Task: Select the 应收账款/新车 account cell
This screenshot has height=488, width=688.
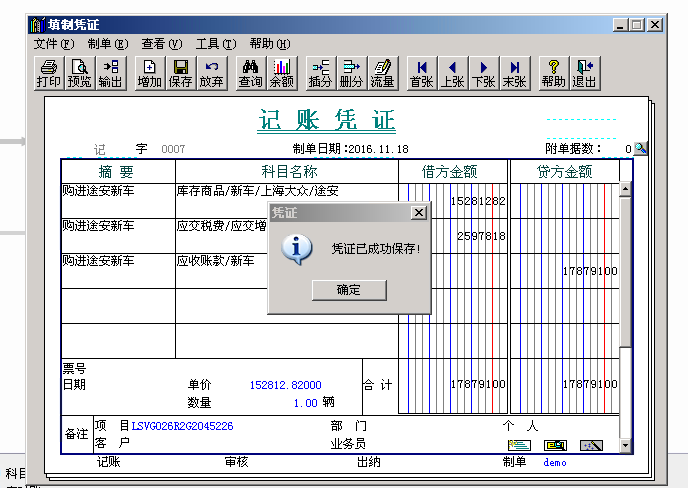Action: [x=222, y=271]
